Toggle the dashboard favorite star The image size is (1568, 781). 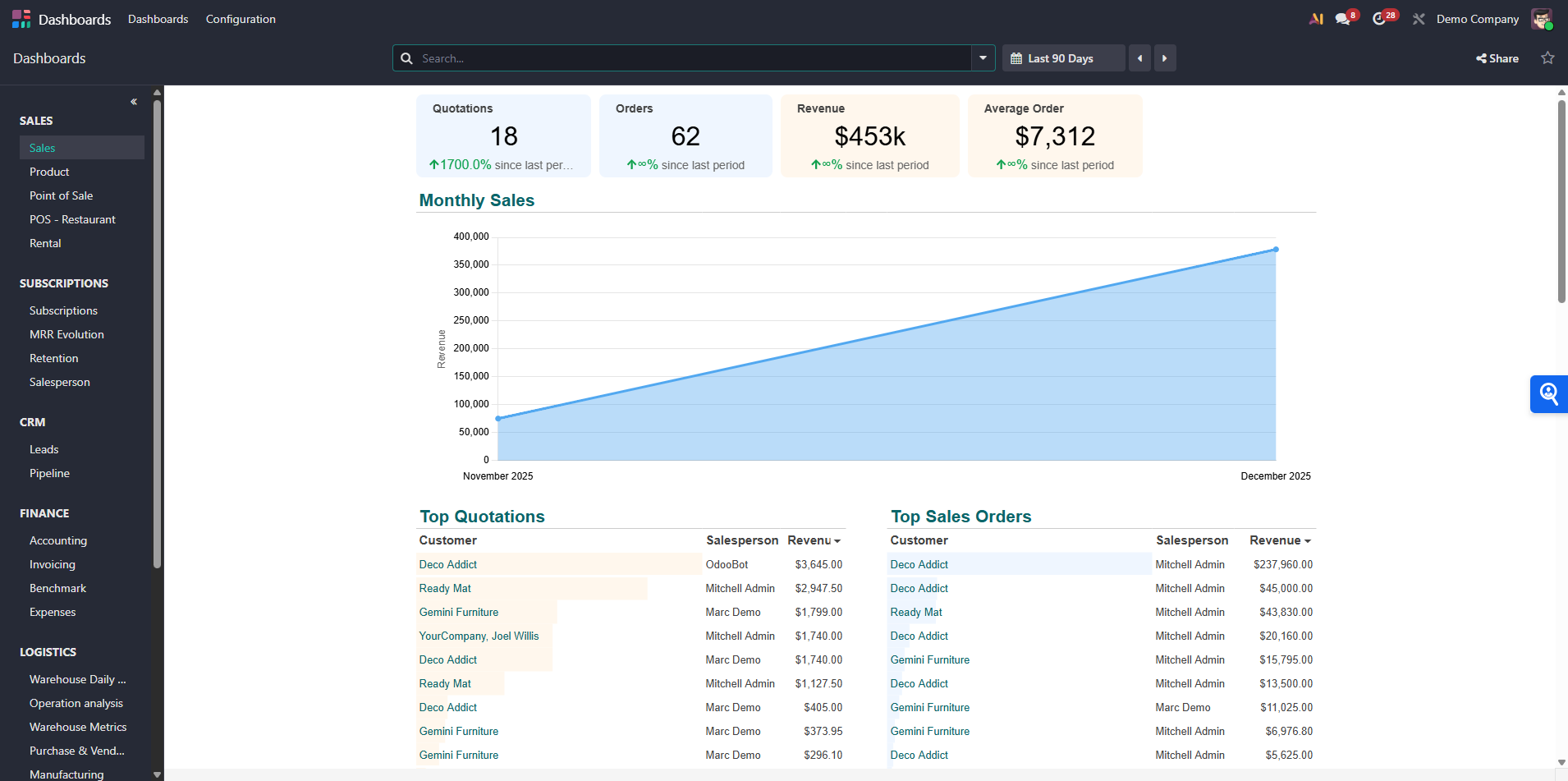point(1548,57)
